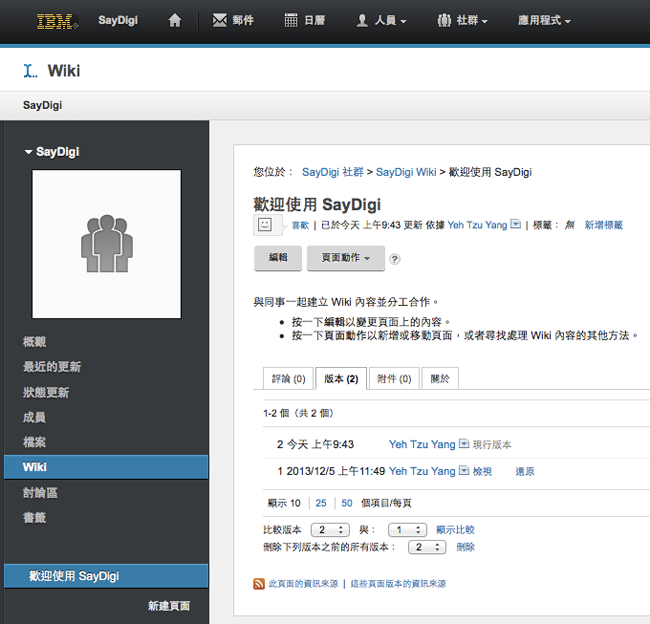This screenshot has height=624, width=650.
Task: Click the 還原 link for version 1
Action: pos(525,471)
